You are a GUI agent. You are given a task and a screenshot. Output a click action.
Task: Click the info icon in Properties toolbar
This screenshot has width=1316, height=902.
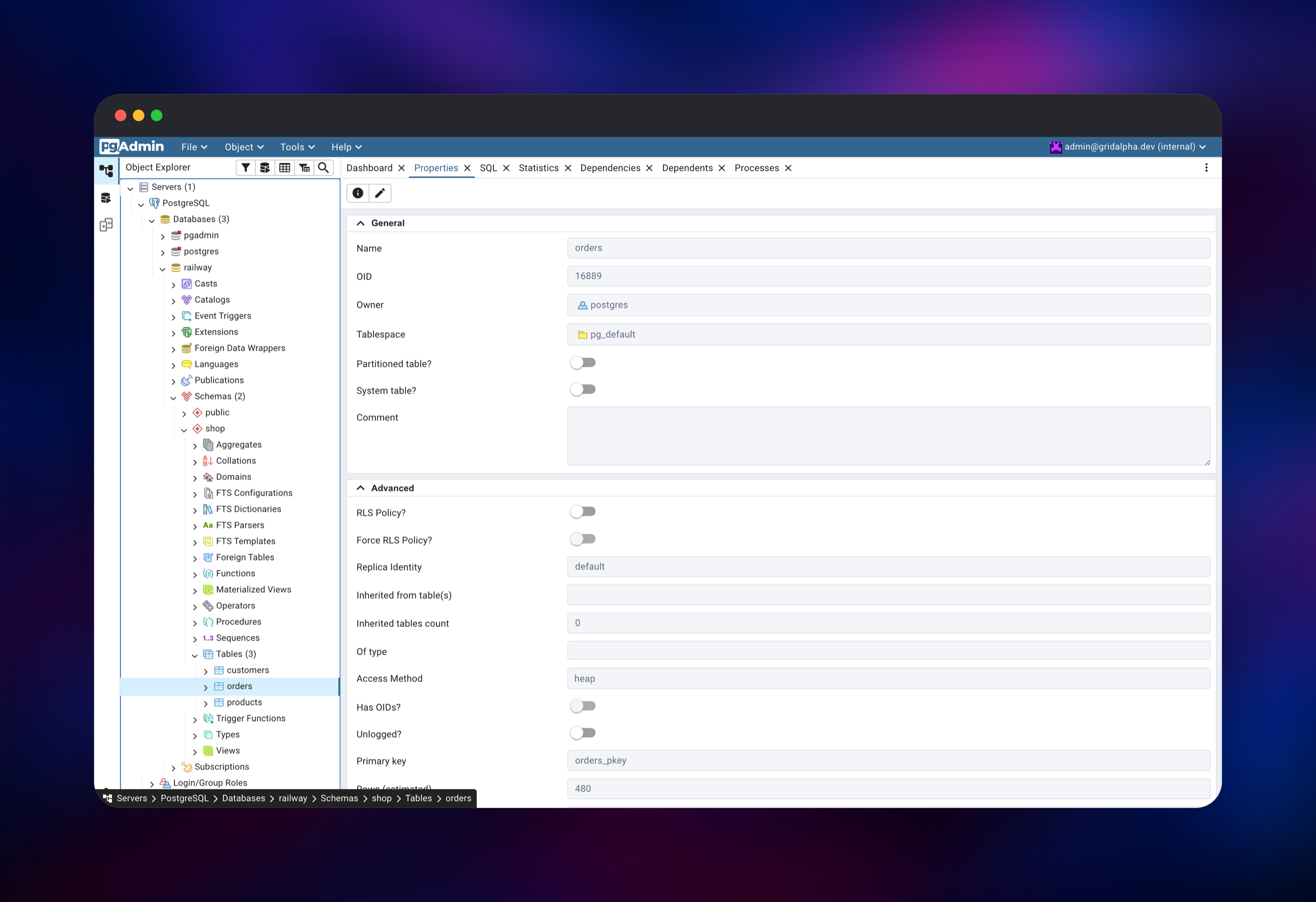358,193
